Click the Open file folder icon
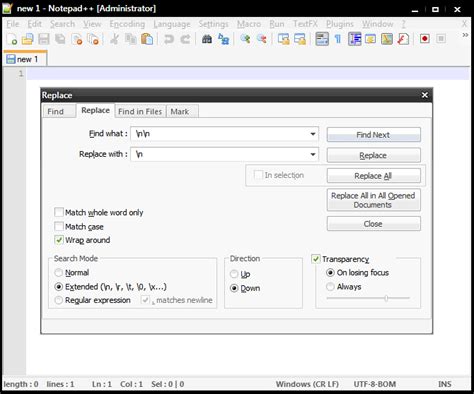This screenshot has width=474, height=394. pos(28,39)
